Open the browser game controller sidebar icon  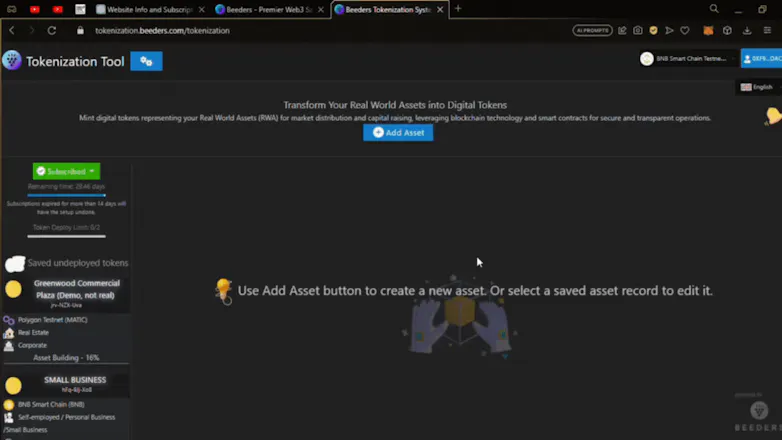pos(11,9)
